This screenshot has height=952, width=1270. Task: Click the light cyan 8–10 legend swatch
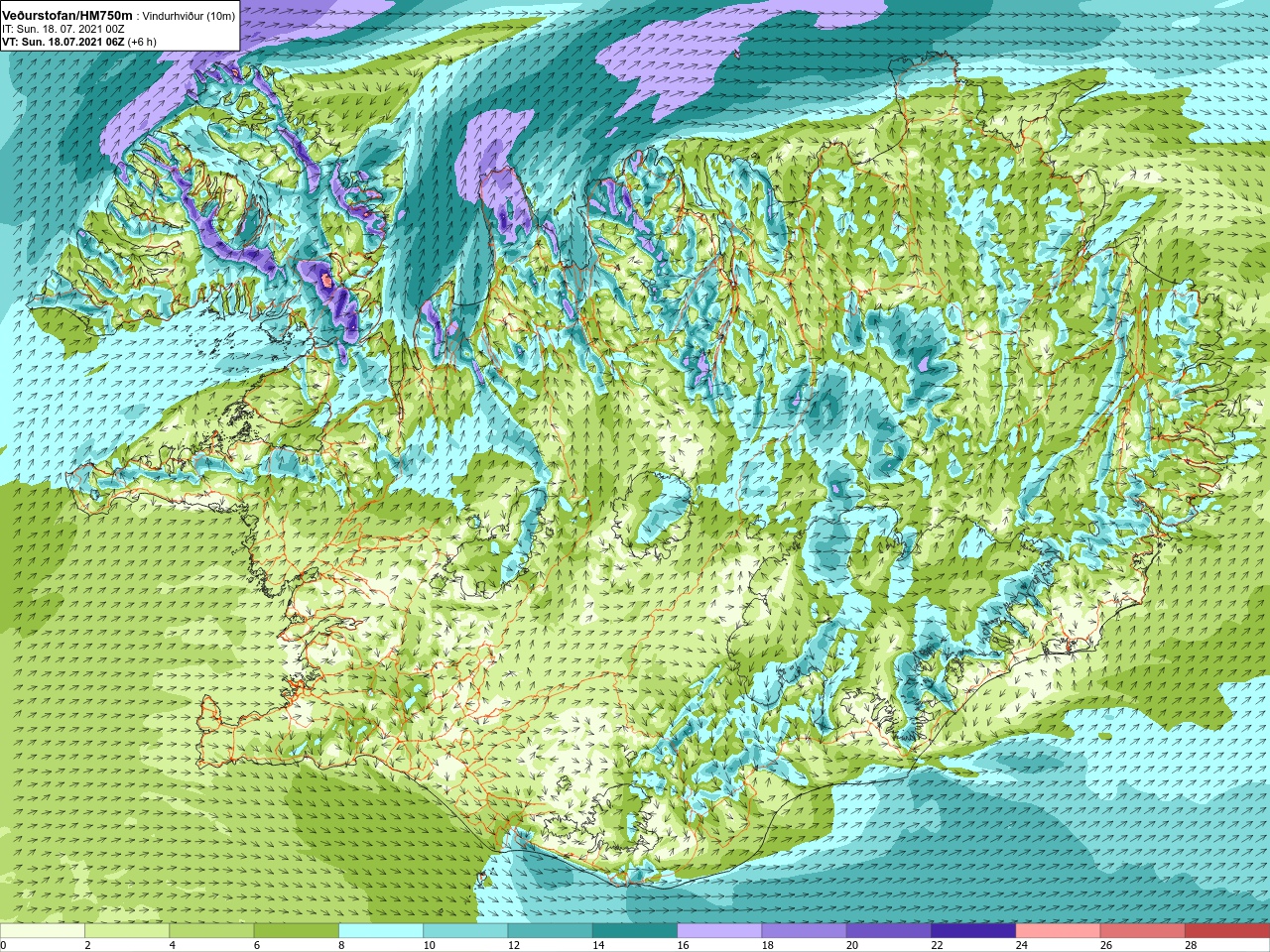pyautogui.click(x=381, y=930)
